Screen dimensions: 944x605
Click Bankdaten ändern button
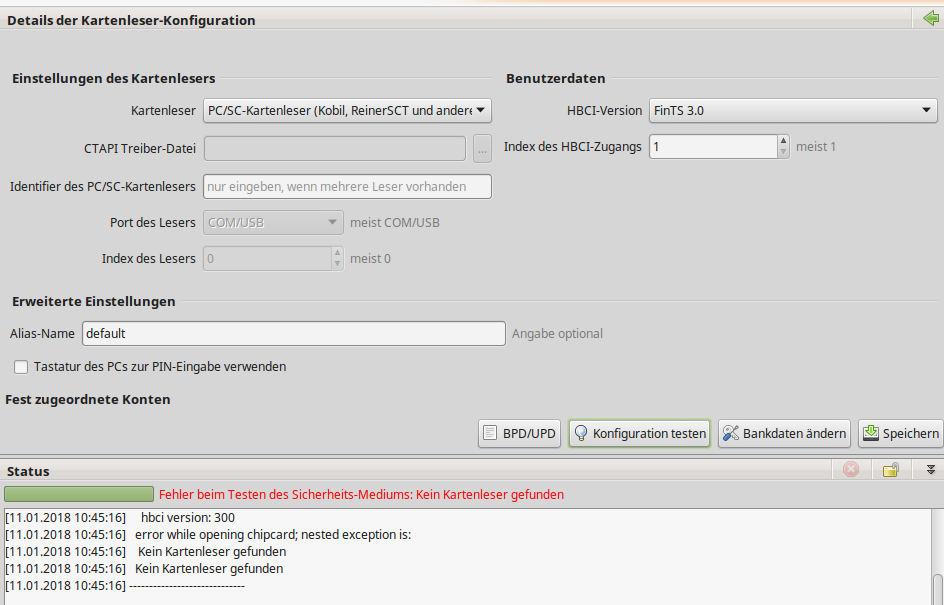784,433
